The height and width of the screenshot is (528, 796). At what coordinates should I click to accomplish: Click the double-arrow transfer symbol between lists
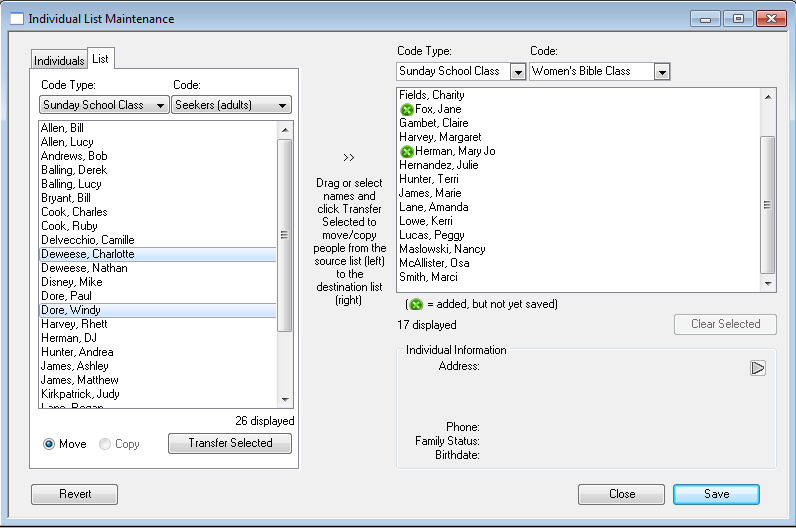pyautogui.click(x=348, y=157)
